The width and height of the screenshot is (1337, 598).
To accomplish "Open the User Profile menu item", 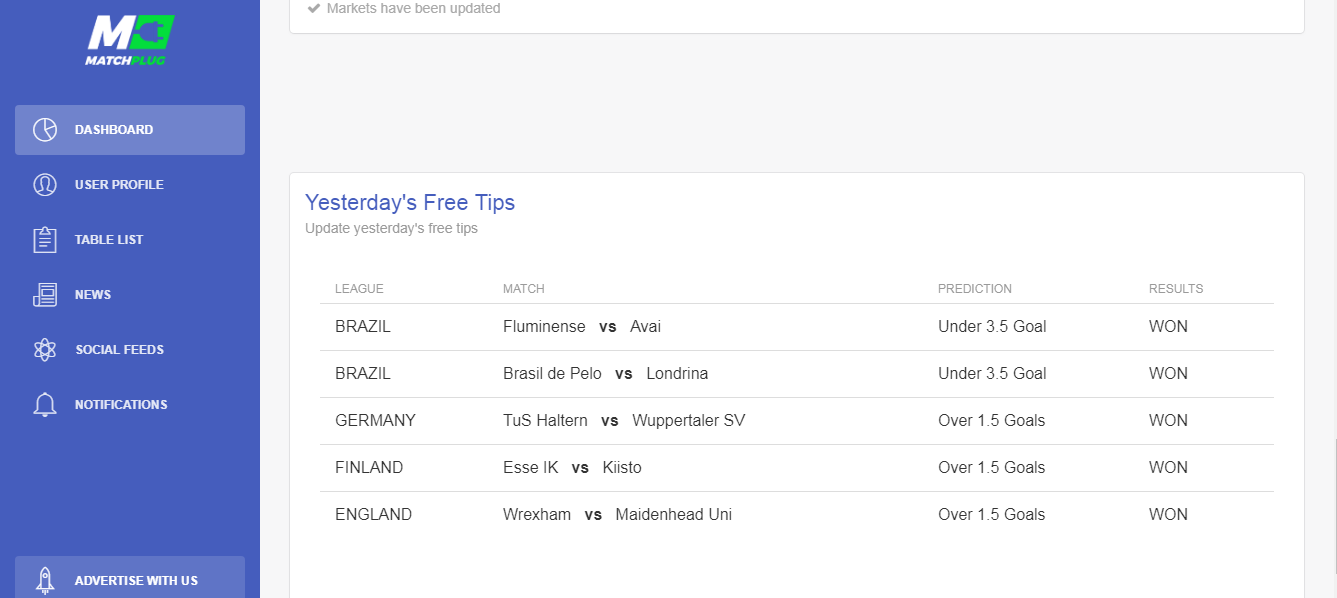I will tap(130, 185).
